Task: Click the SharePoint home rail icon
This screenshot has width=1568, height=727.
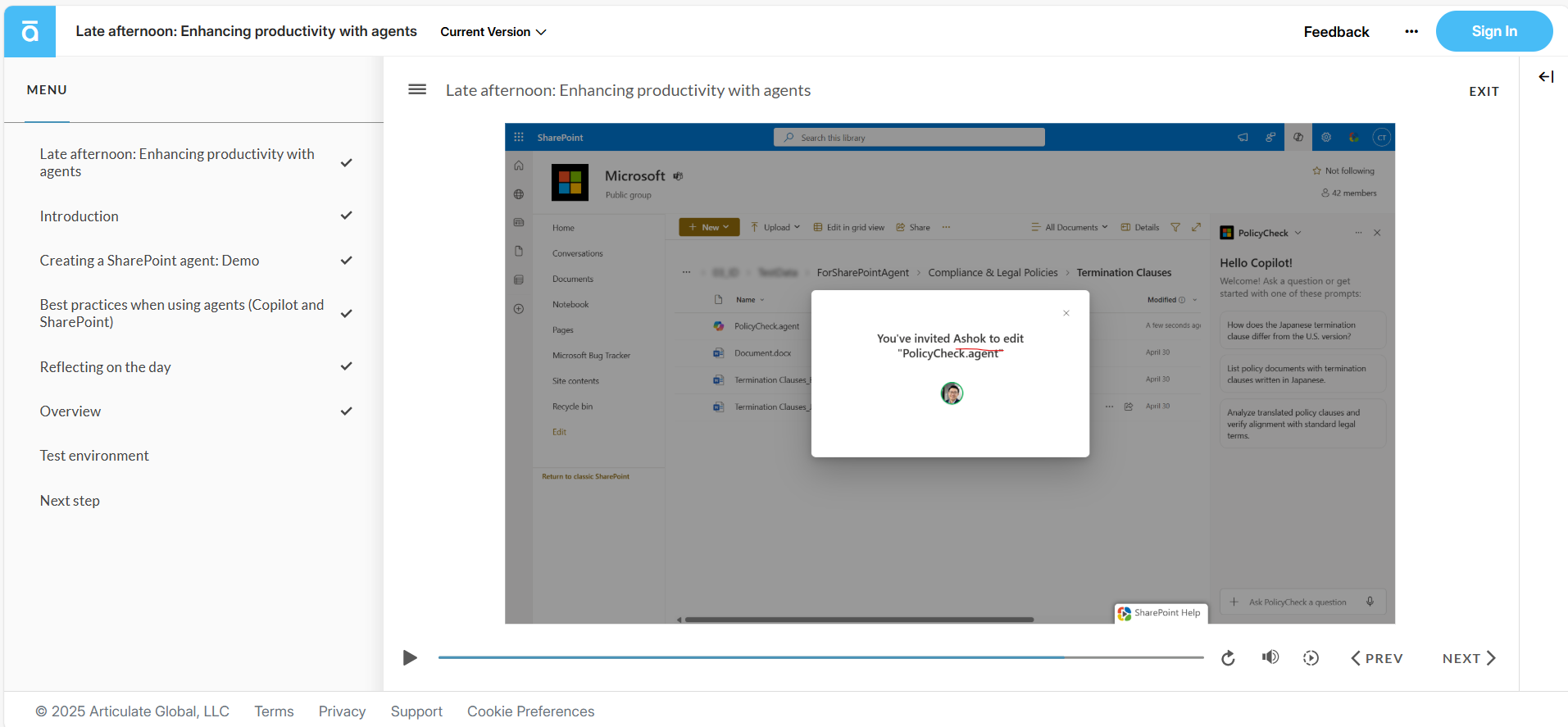Action: click(x=519, y=166)
